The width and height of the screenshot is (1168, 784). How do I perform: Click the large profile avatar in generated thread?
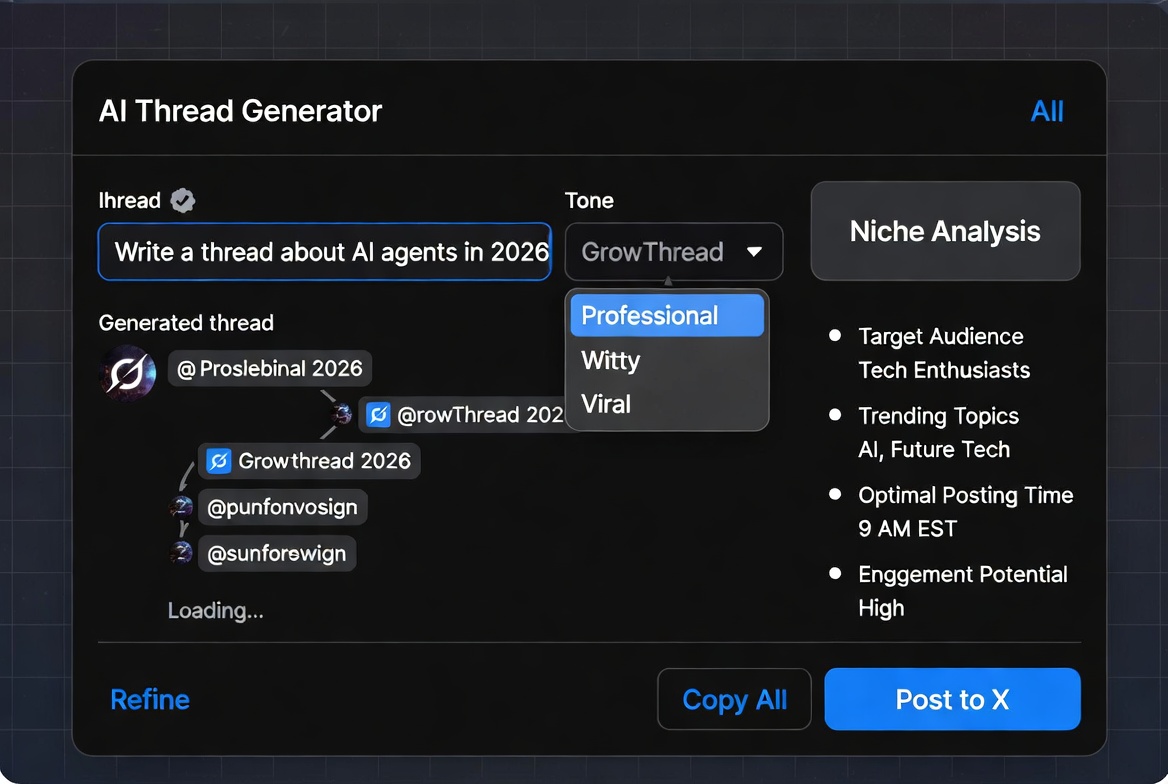(x=129, y=374)
